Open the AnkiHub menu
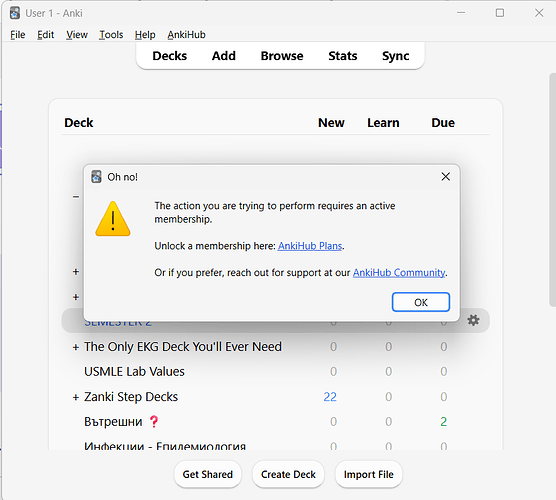Image resolution: width=556 pixels, height=500 pixels. click(x=186, y=35)
